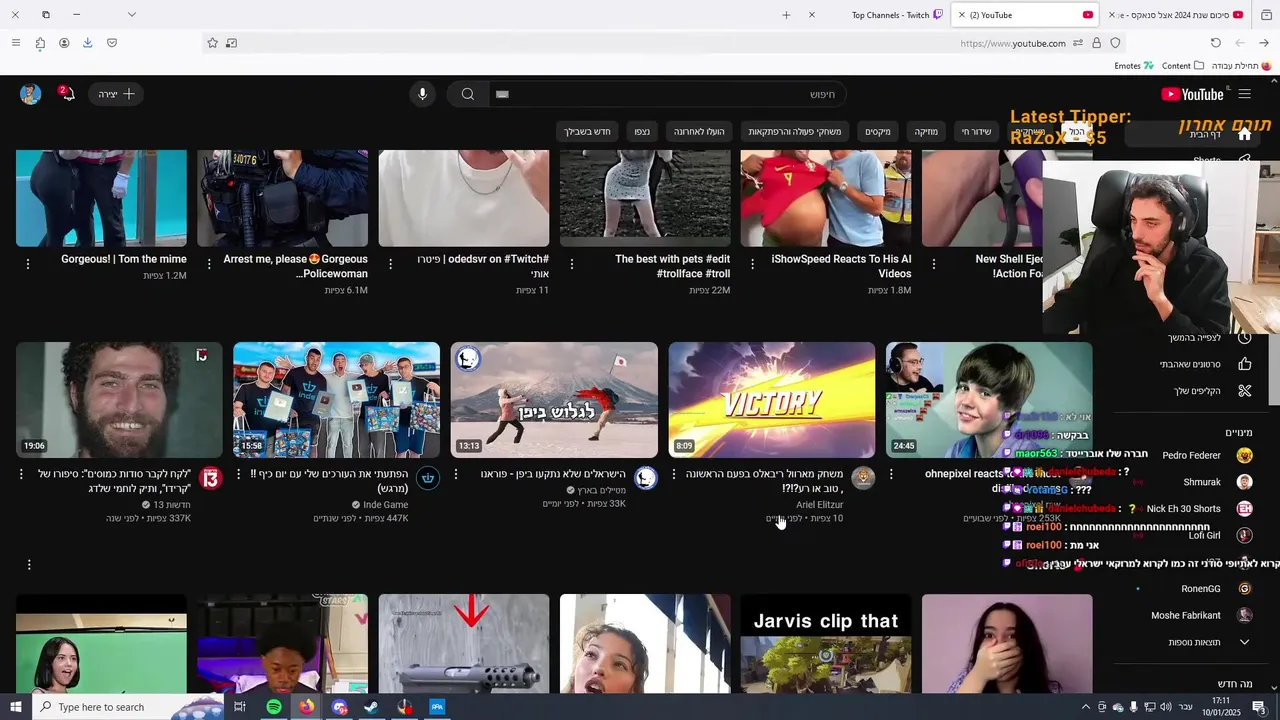The height and width of the screenshot is (720, 1280).
Task: Open the VICTORY video thumbnail
Action: [771, 400]
